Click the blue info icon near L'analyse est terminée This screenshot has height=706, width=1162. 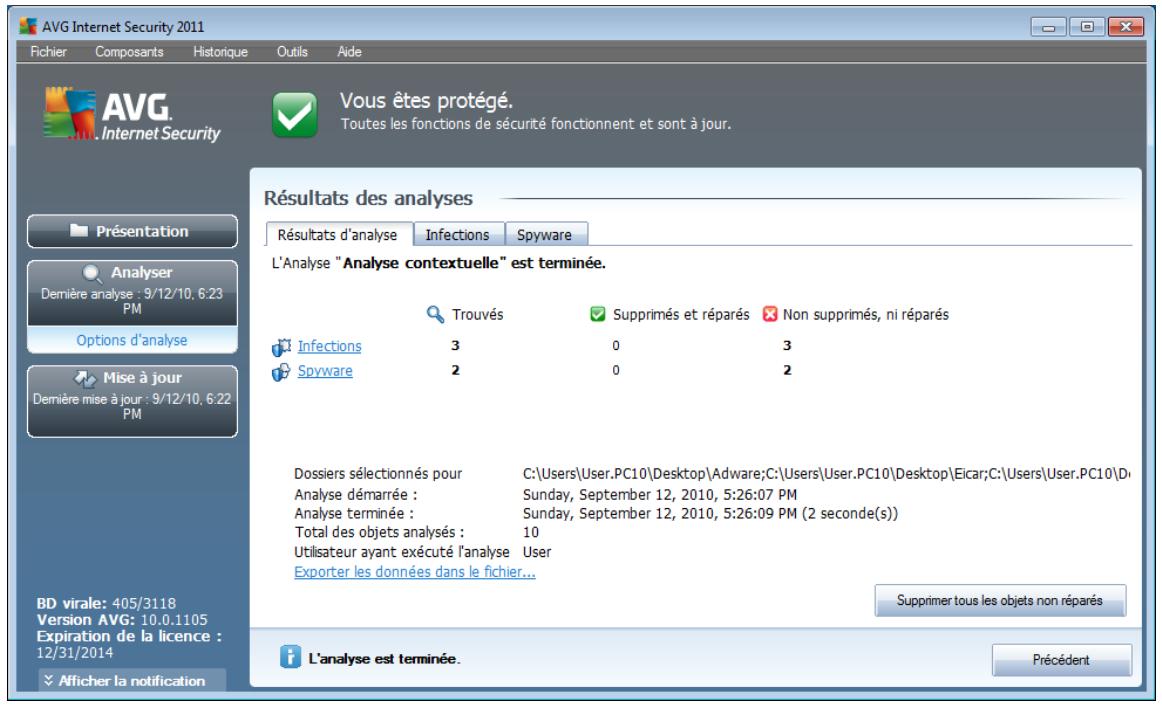[290, 656]
